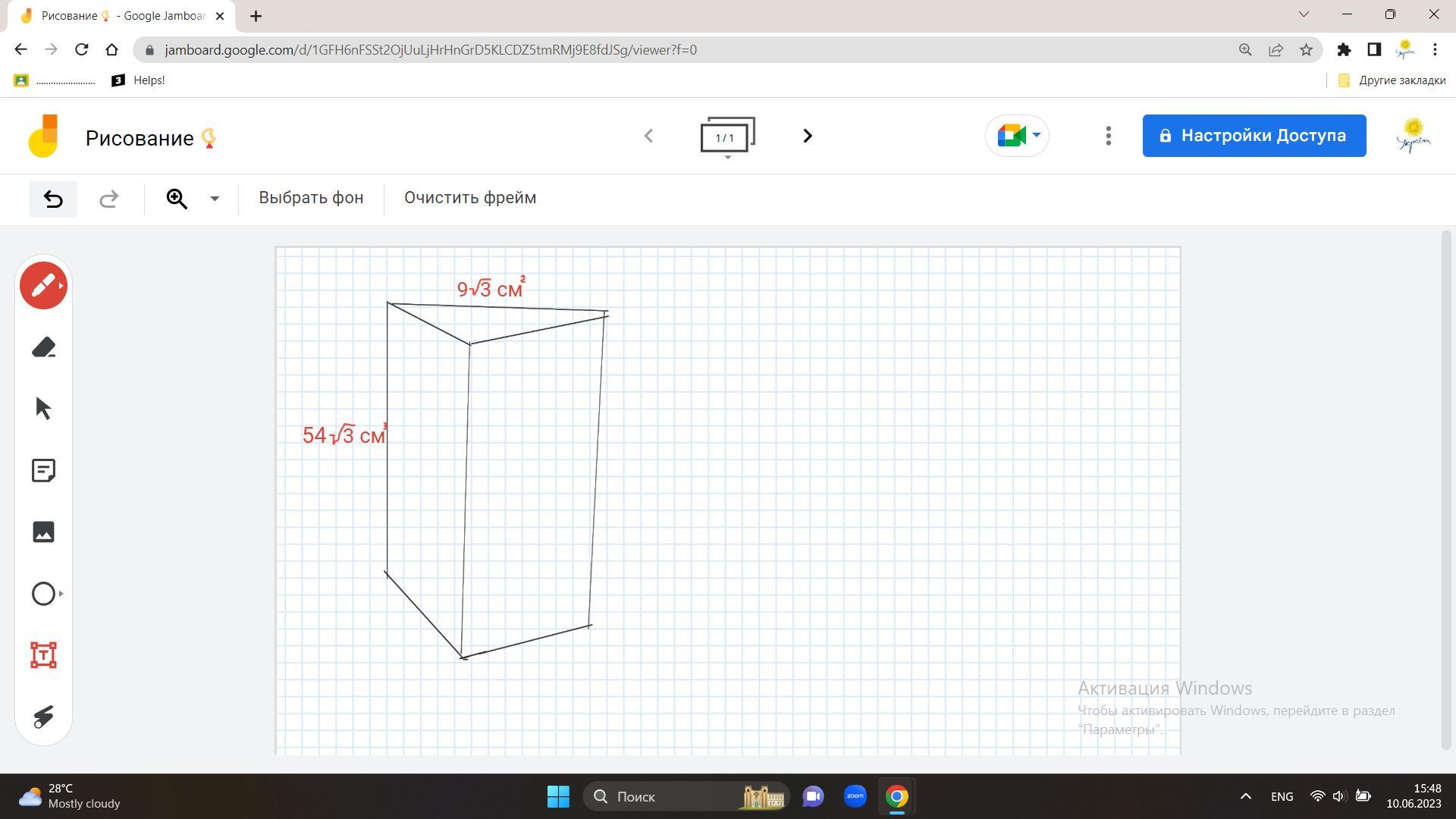Open Настройки Доступа sharing settings
The height and width of the screenshot is (819, 1456).
coord(1254,136)
